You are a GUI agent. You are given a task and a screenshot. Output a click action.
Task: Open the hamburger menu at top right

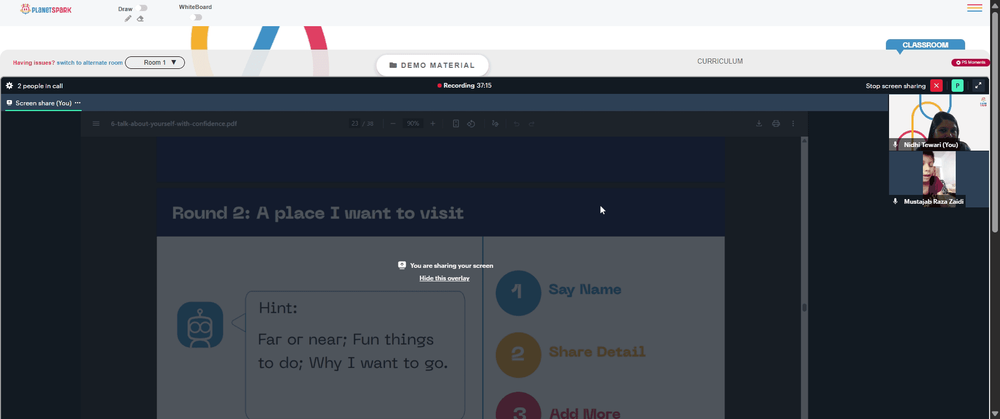click(x=974, y=8)
